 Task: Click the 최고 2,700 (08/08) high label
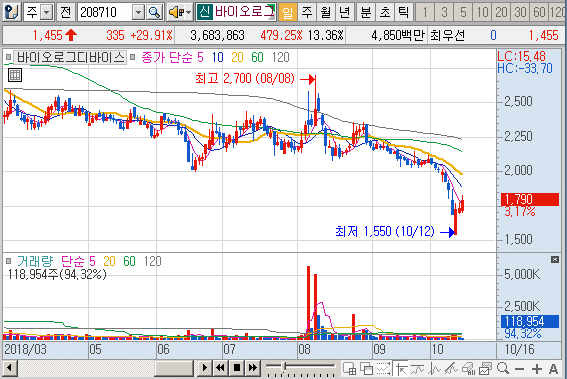(245, 78)
